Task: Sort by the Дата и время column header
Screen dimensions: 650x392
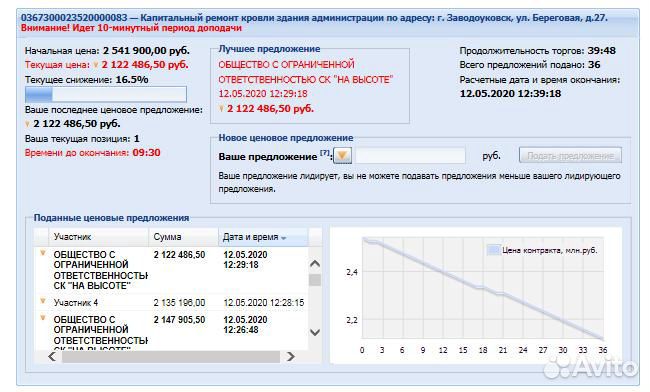Action: (263, 237)
